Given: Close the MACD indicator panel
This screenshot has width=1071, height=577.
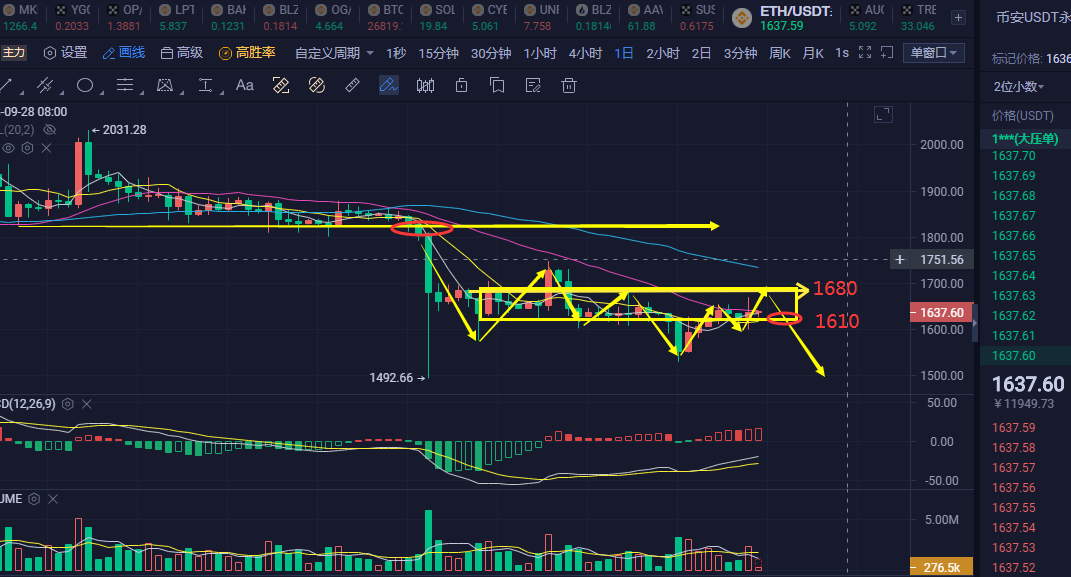Looking at the screenshot, I should [x=87, y=404].
